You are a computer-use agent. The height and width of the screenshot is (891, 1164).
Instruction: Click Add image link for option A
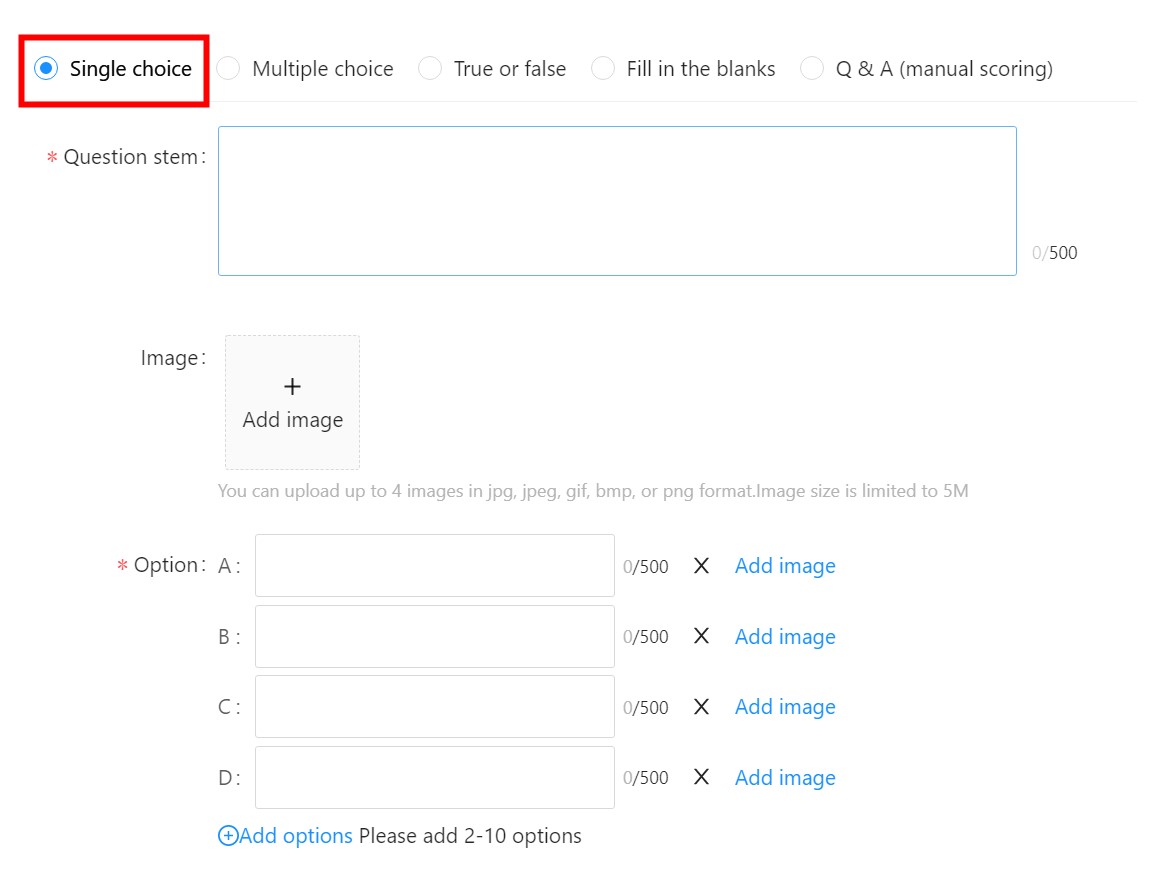point(785,566)
